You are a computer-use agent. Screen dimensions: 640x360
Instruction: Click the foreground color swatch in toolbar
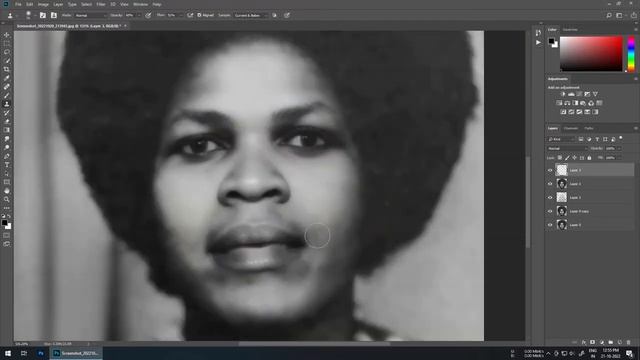coord(4,223)
